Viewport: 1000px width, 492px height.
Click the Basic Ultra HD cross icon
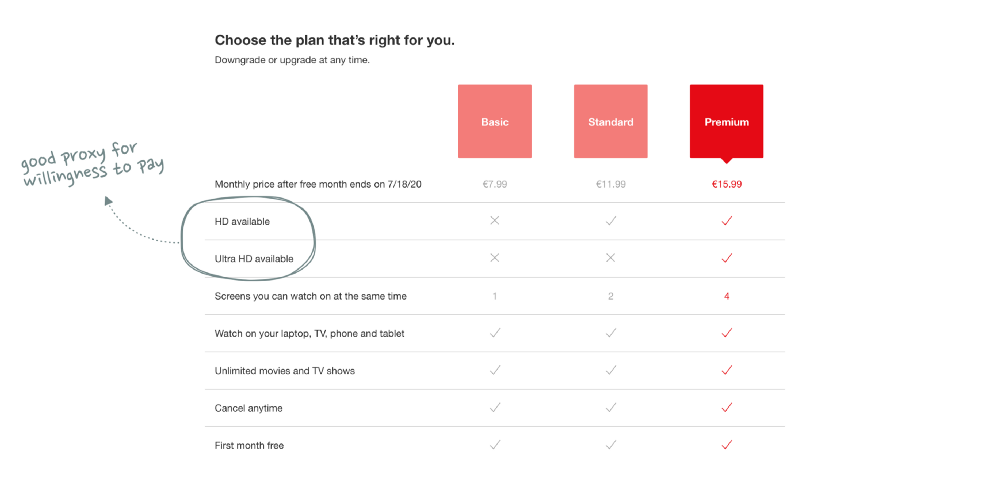494,258
